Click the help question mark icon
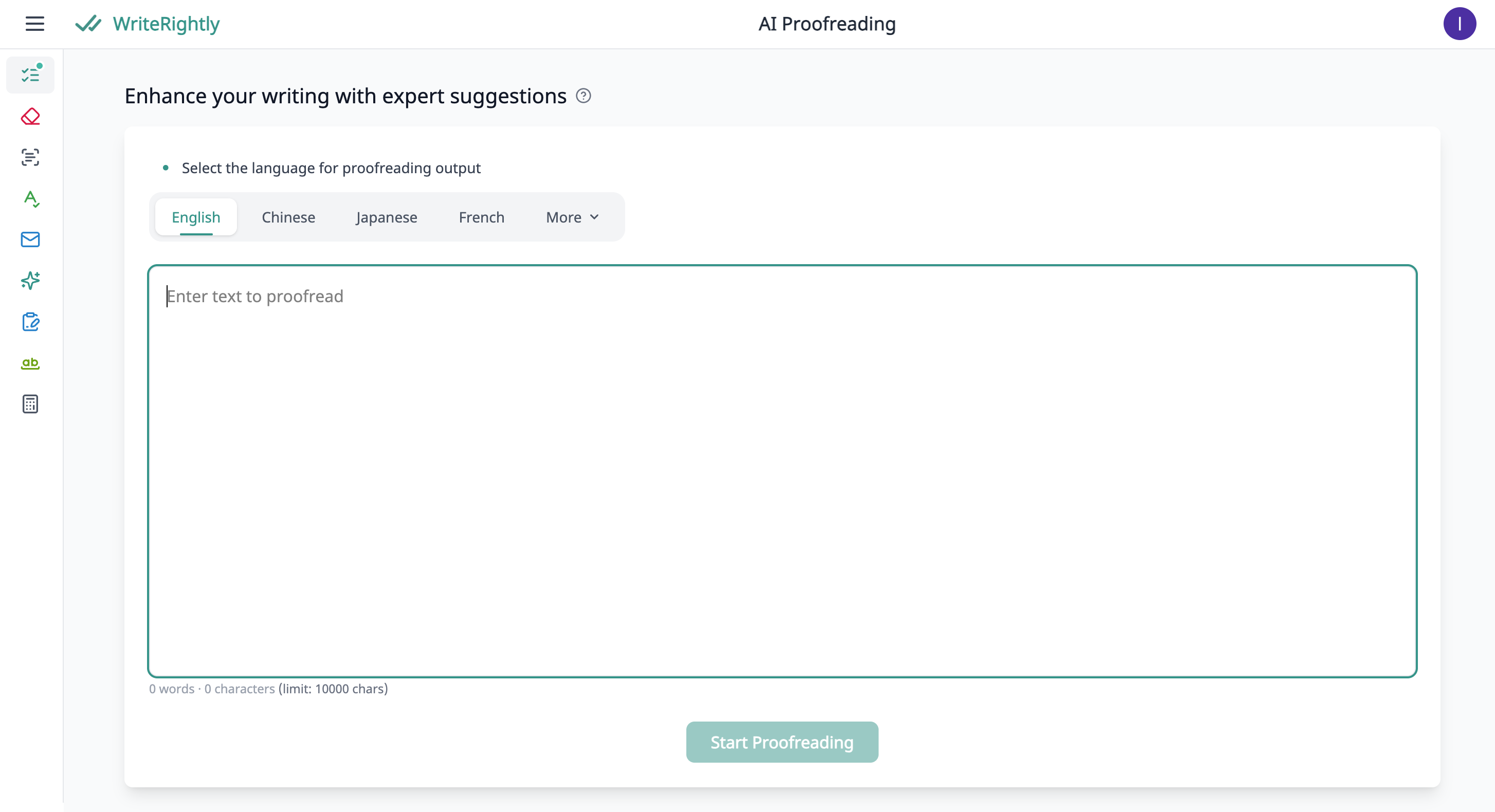 tap(584, 96)
